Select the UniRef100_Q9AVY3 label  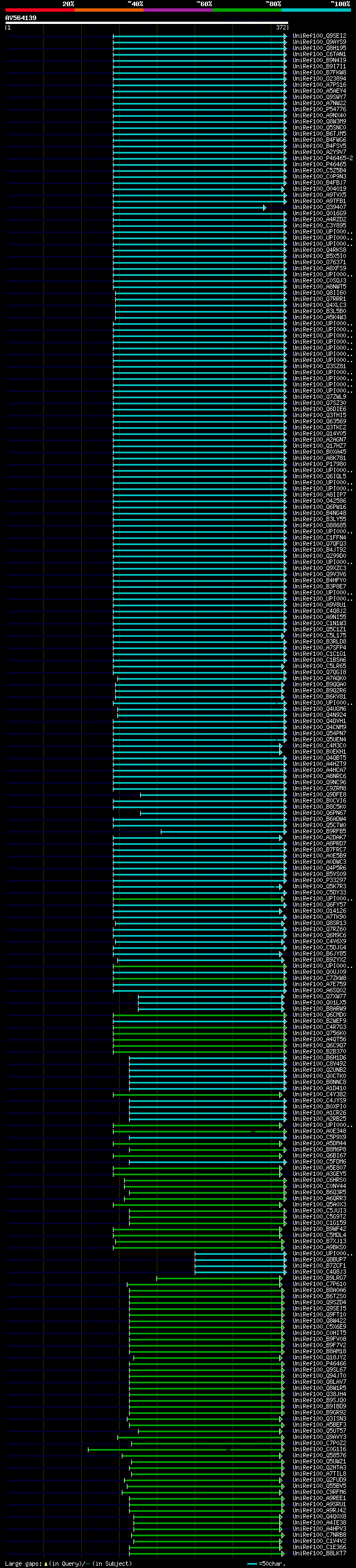coord(319,1438)
